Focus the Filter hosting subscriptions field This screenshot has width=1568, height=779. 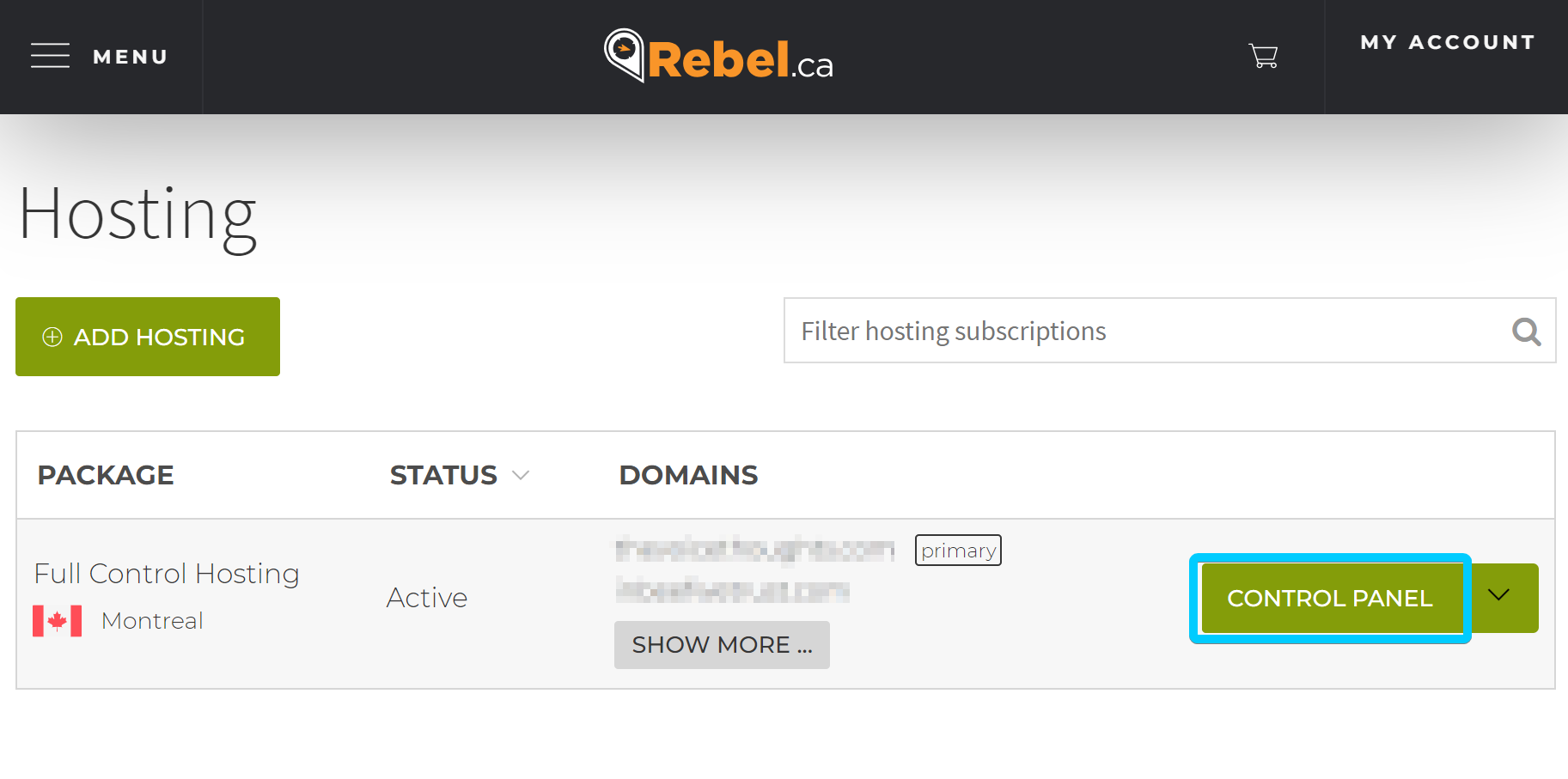click(x=1169, y=331)
